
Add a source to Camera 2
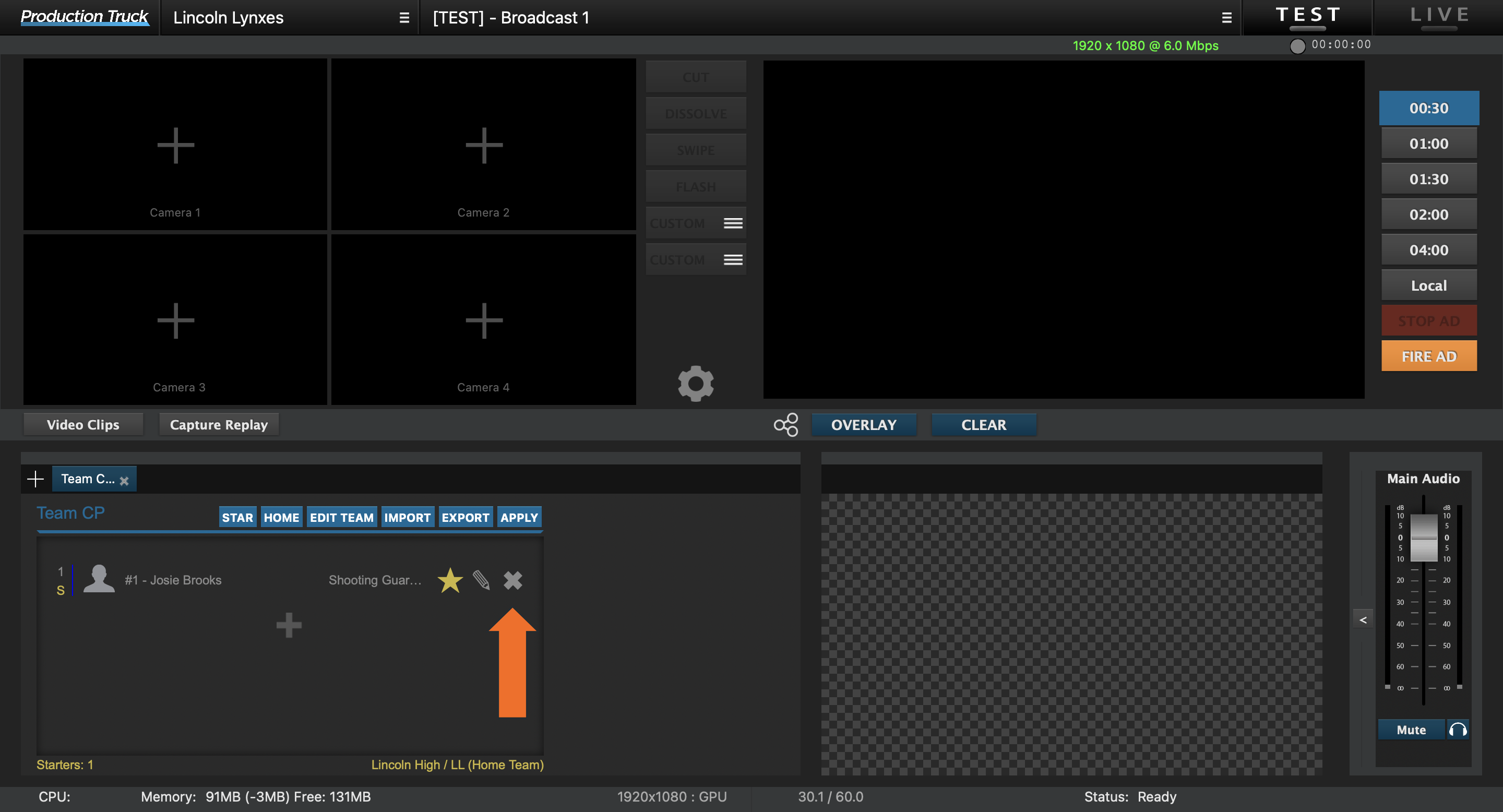coord(484,145)
